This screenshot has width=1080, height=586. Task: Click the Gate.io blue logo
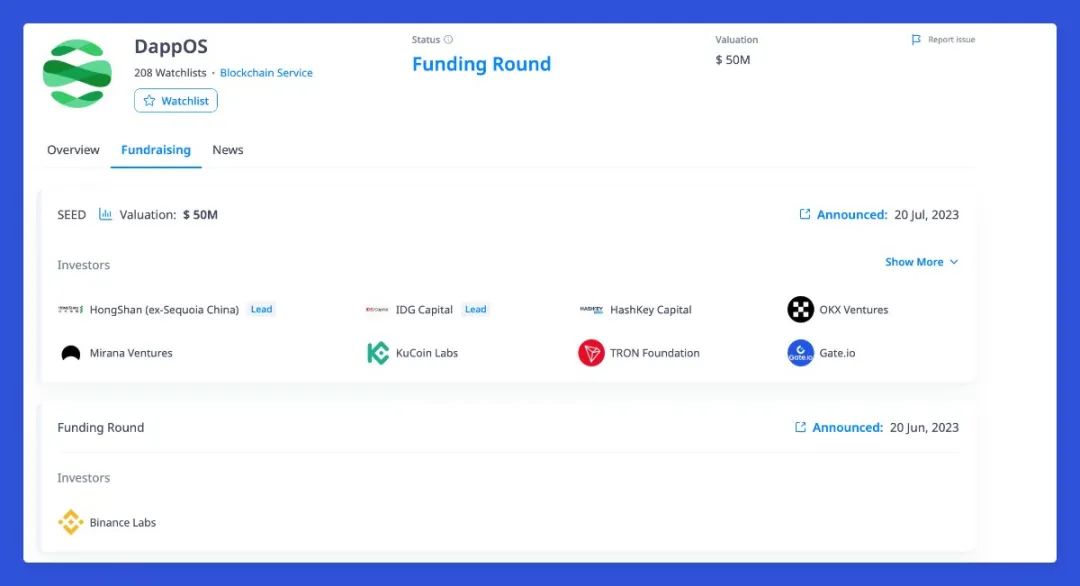800,353
